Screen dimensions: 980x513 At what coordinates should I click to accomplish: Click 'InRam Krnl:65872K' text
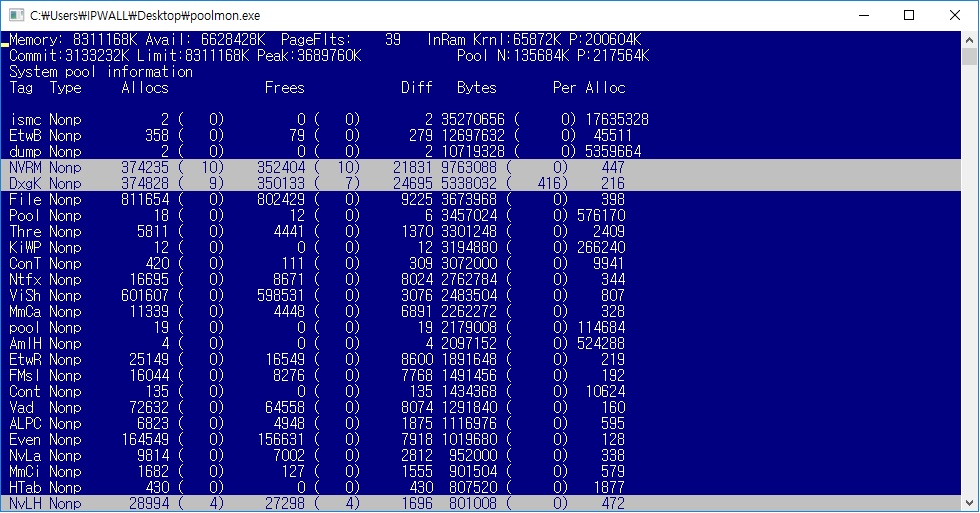[x=494, y=40]
